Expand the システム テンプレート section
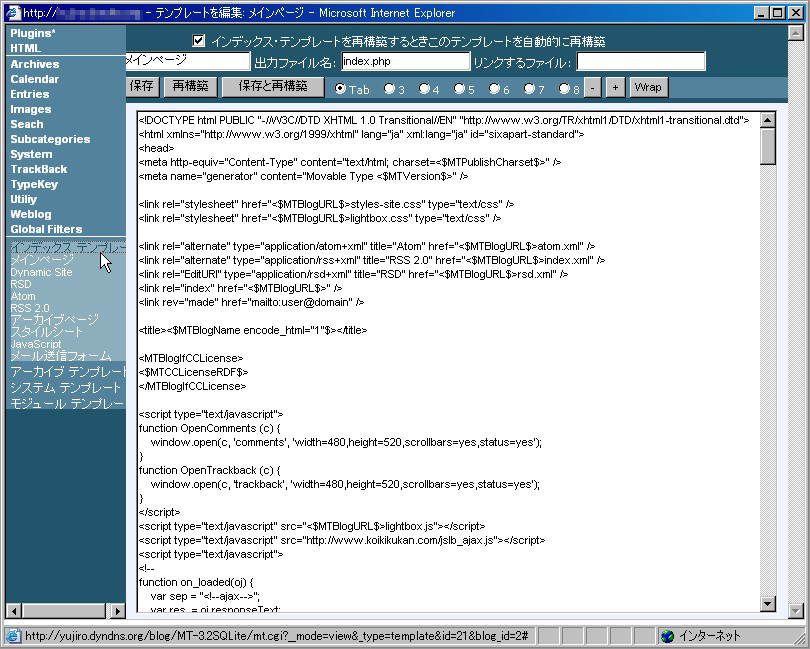 pyautogui.click(x=65, y=388)
